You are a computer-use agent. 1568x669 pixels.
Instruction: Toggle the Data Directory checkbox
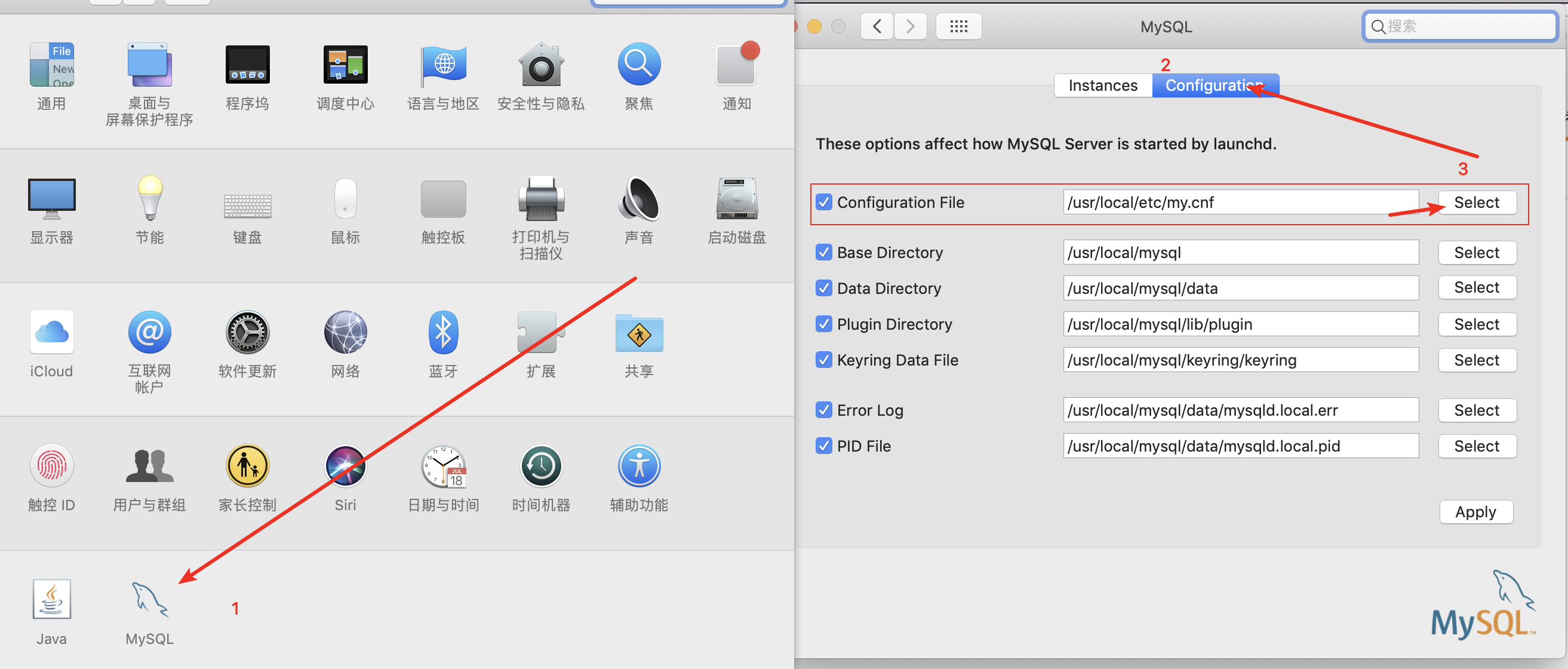(824, 288)
